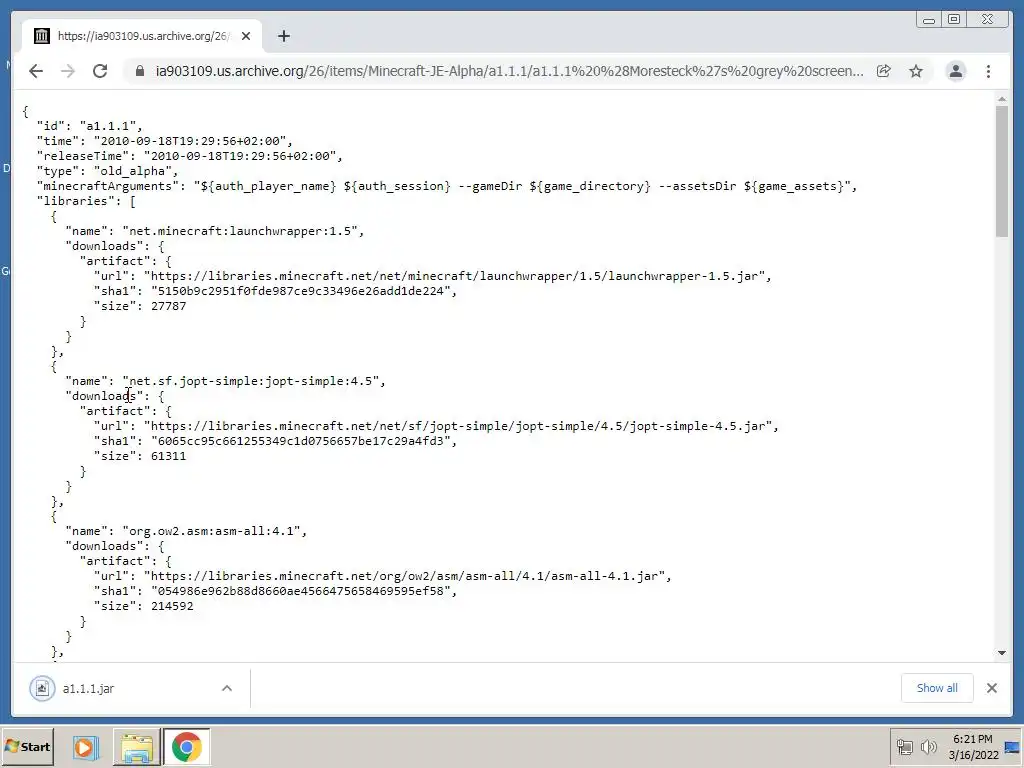This screenshot has height=768, width=1024.
Task: Expand options for a1.1.1.jar download
Action: (227, 688)
